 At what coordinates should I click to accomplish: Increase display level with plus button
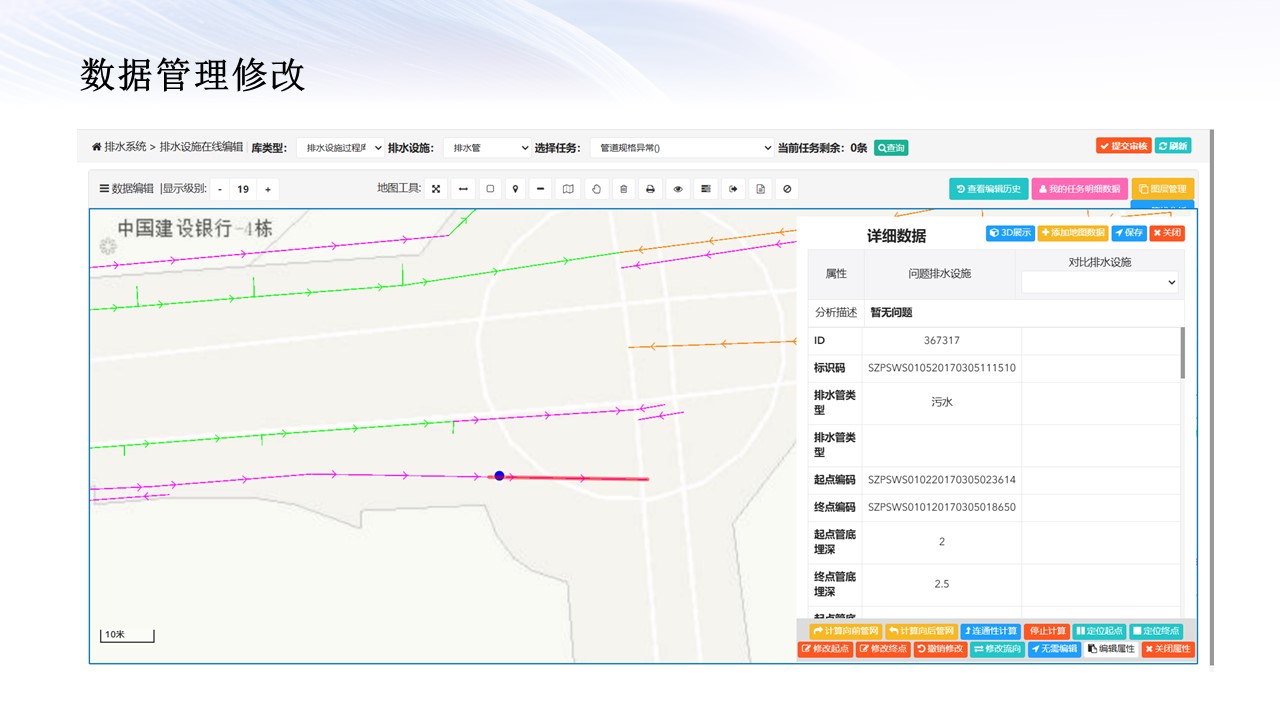click(x=268, y=189)
